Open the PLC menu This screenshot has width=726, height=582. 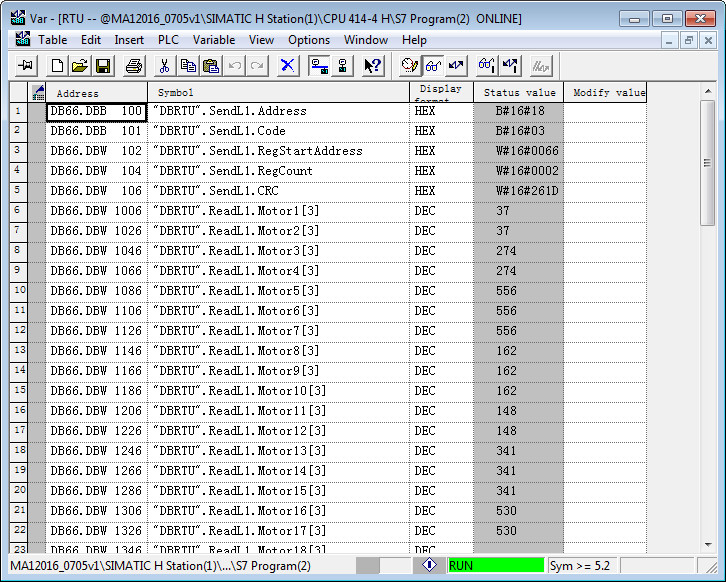(169, 40)
